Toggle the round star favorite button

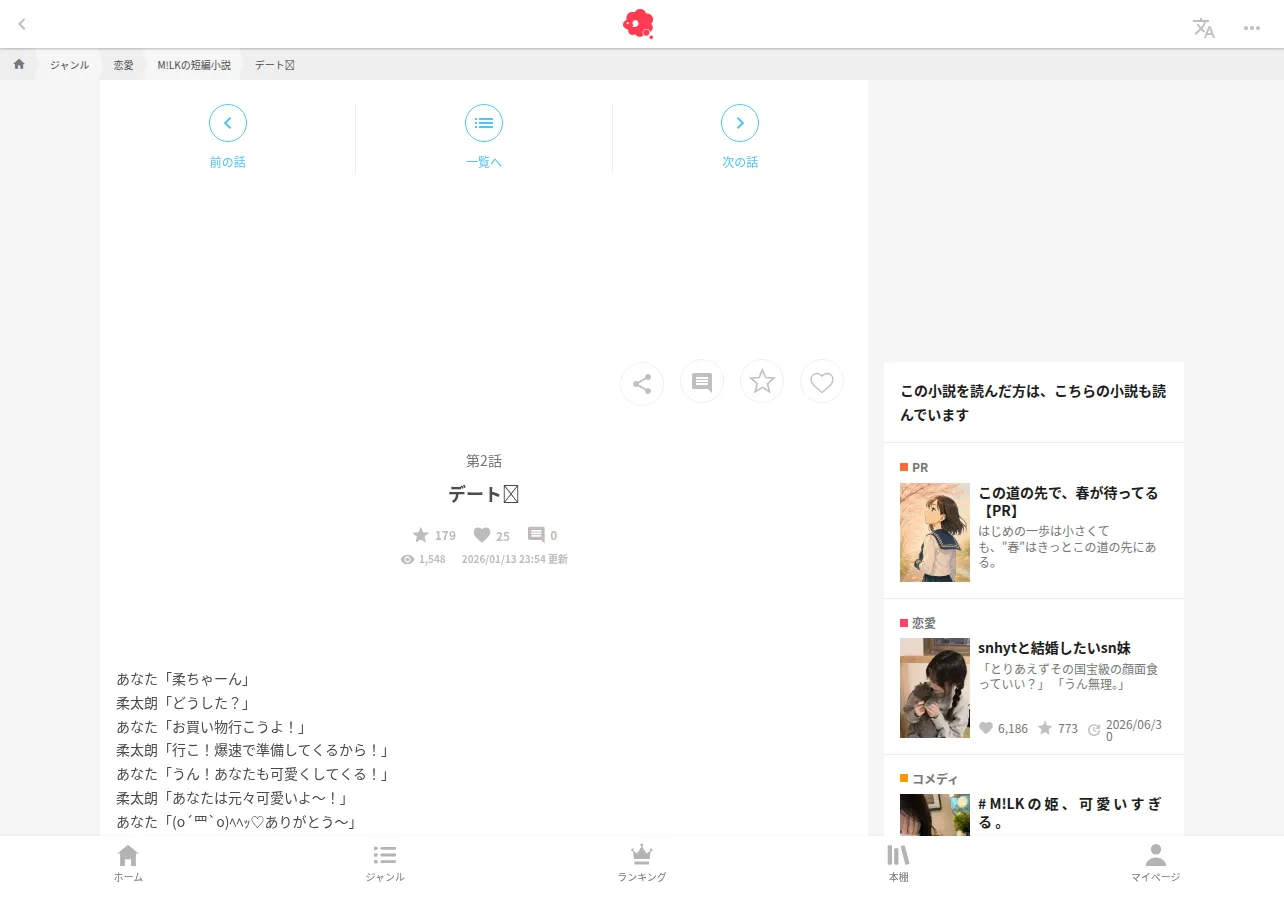pyautogui.click(x=762, y=381)
